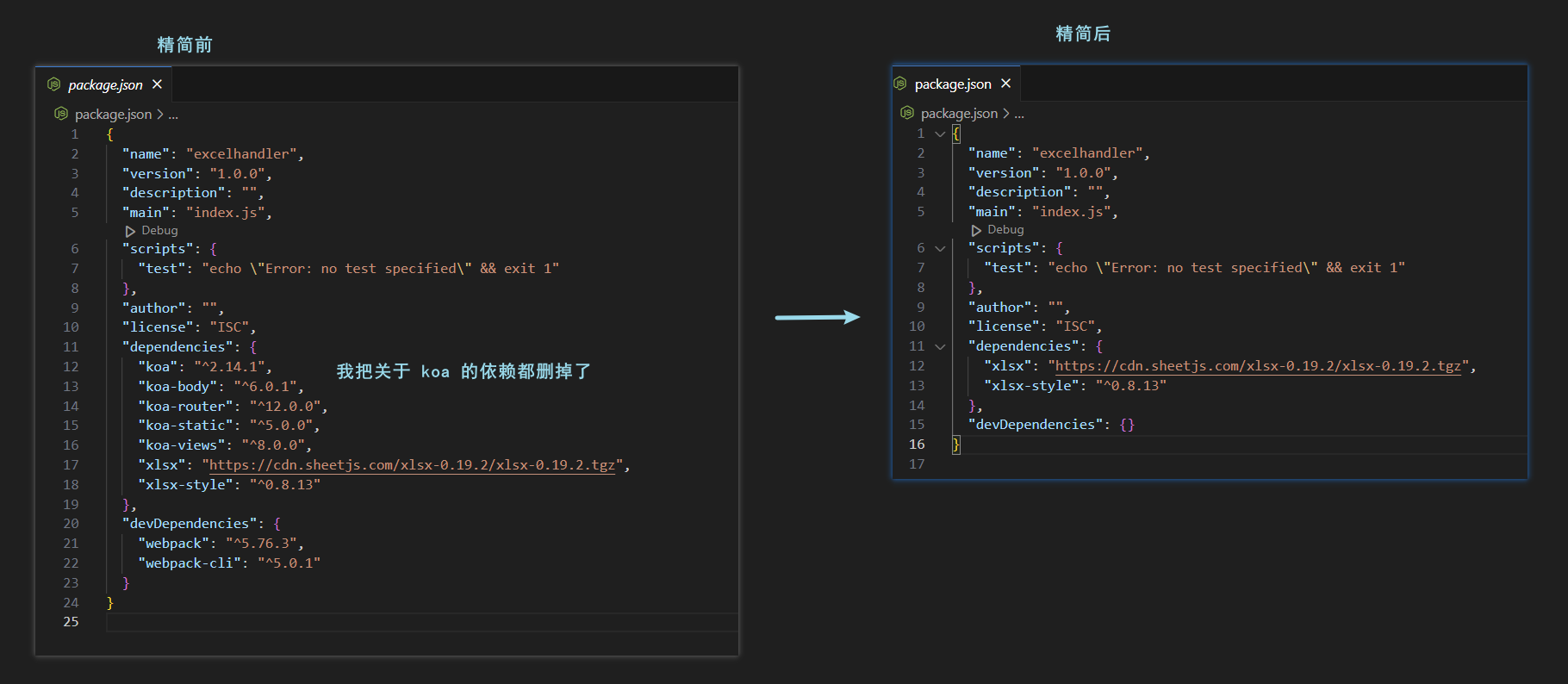Click breadcrumb ellipsis in right editor
This screenshot has width=1568, height=684.
(x=1019, y=114)
